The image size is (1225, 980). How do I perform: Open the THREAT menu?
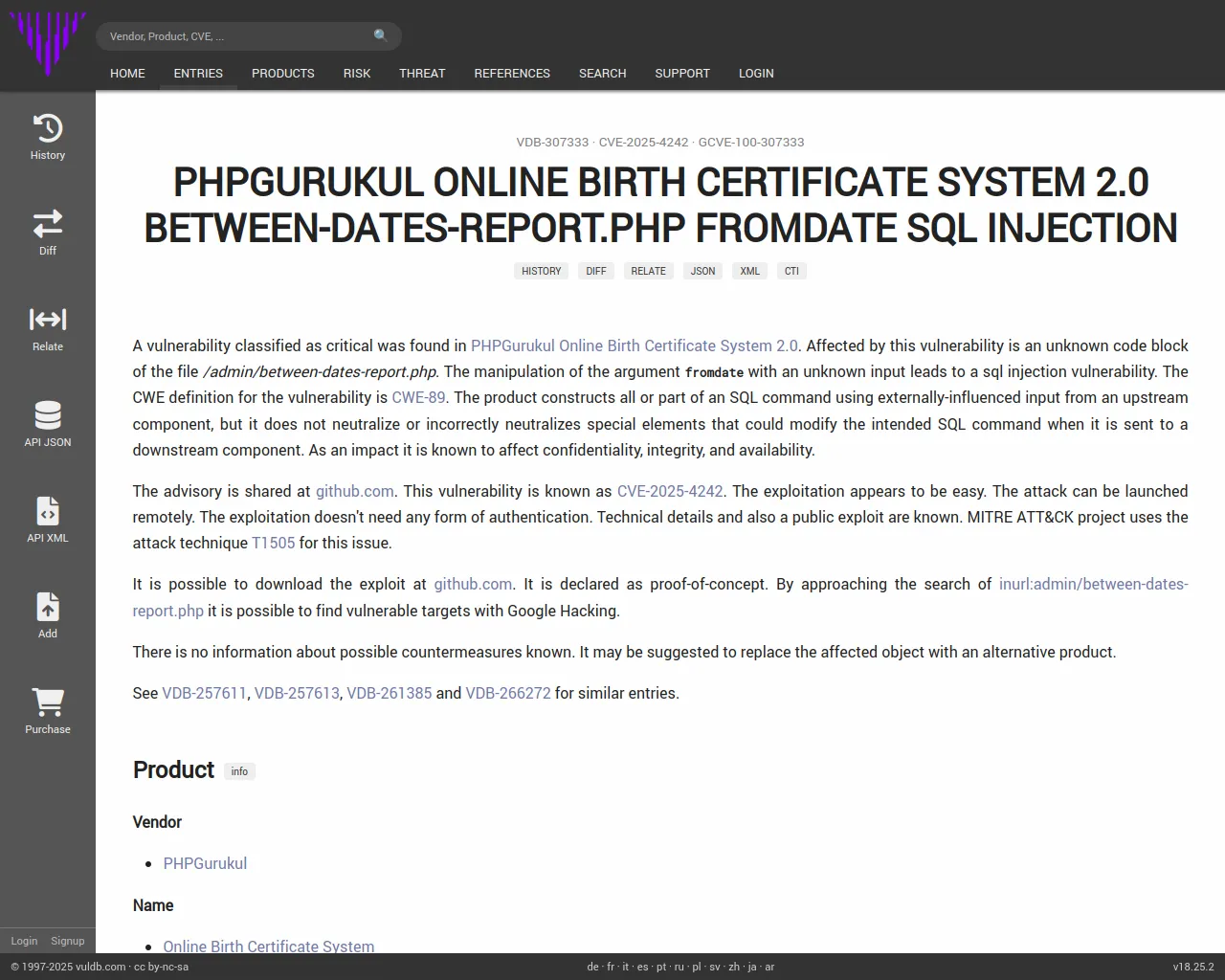tap(422, 73)
